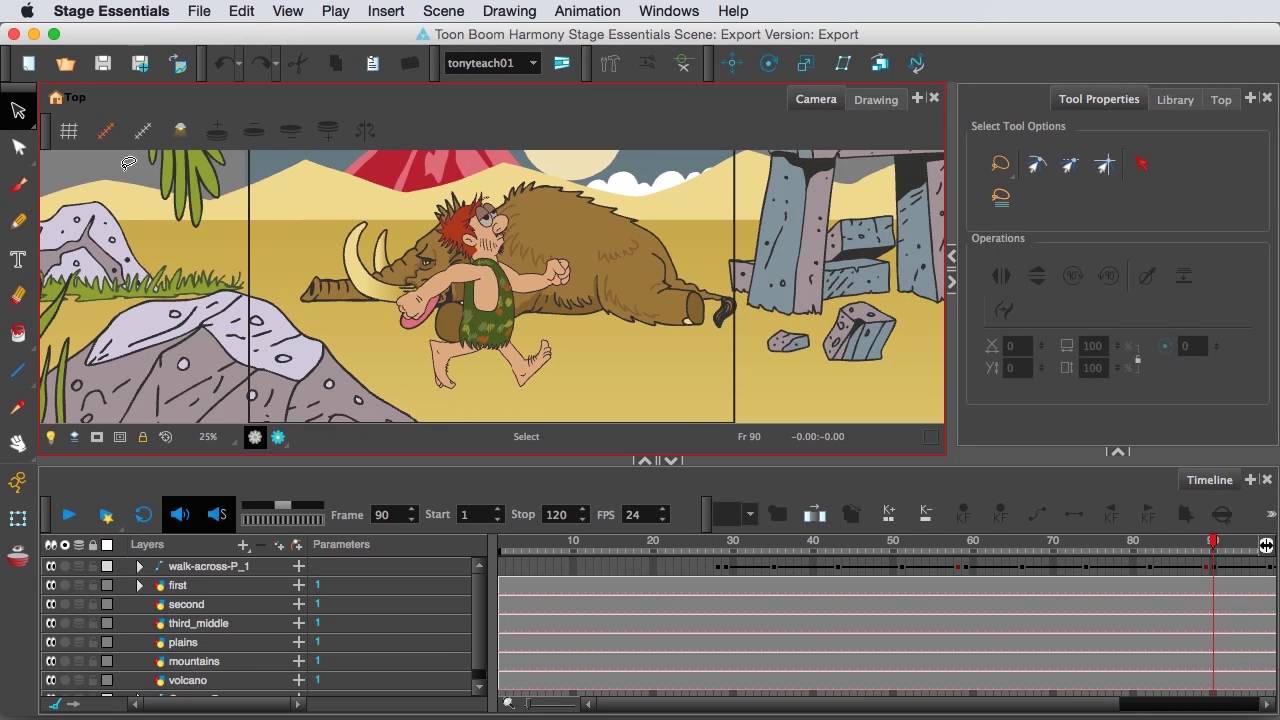Open the Stage Essentials application menu
Image resolution: width=1280 pixels, height=720 pixels.
pyautogui.click(x=111, y=11)
